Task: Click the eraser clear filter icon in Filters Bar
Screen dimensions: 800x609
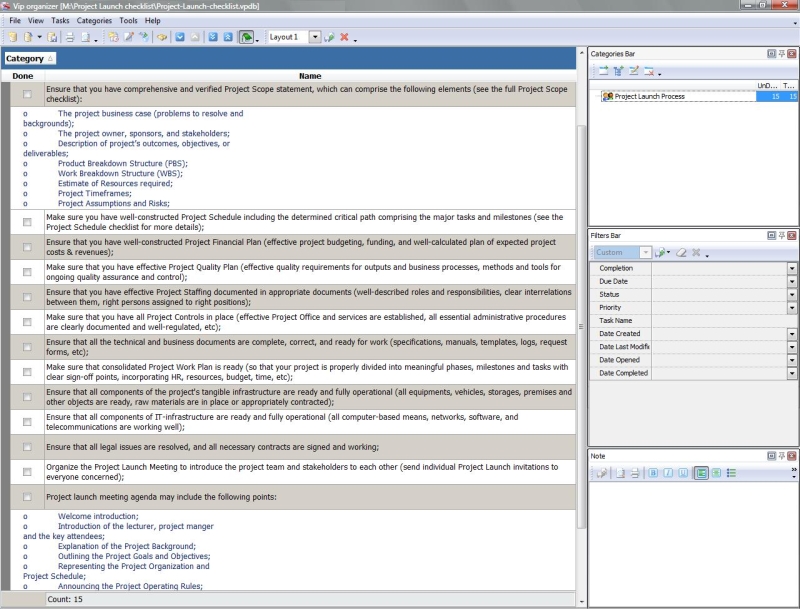Action: (x=681, y=253)
